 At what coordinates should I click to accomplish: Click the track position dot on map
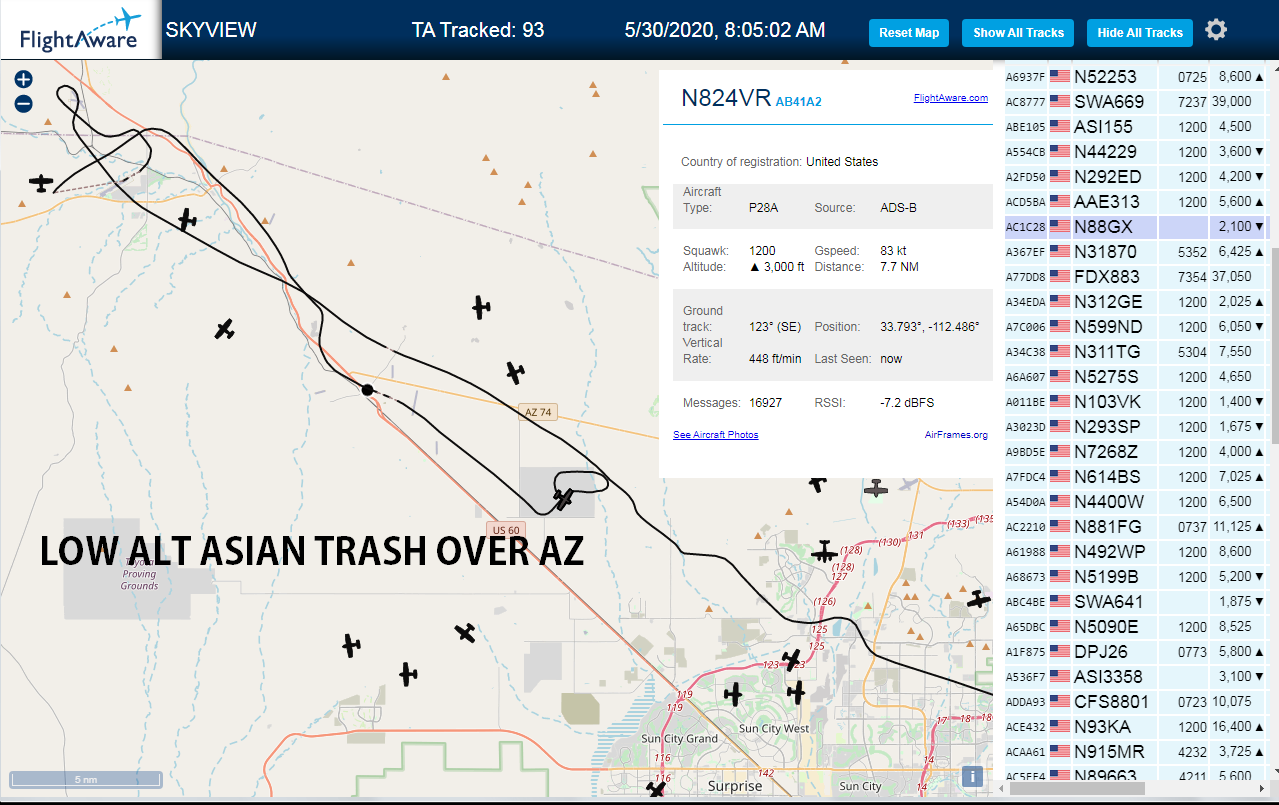coord(368,390)
